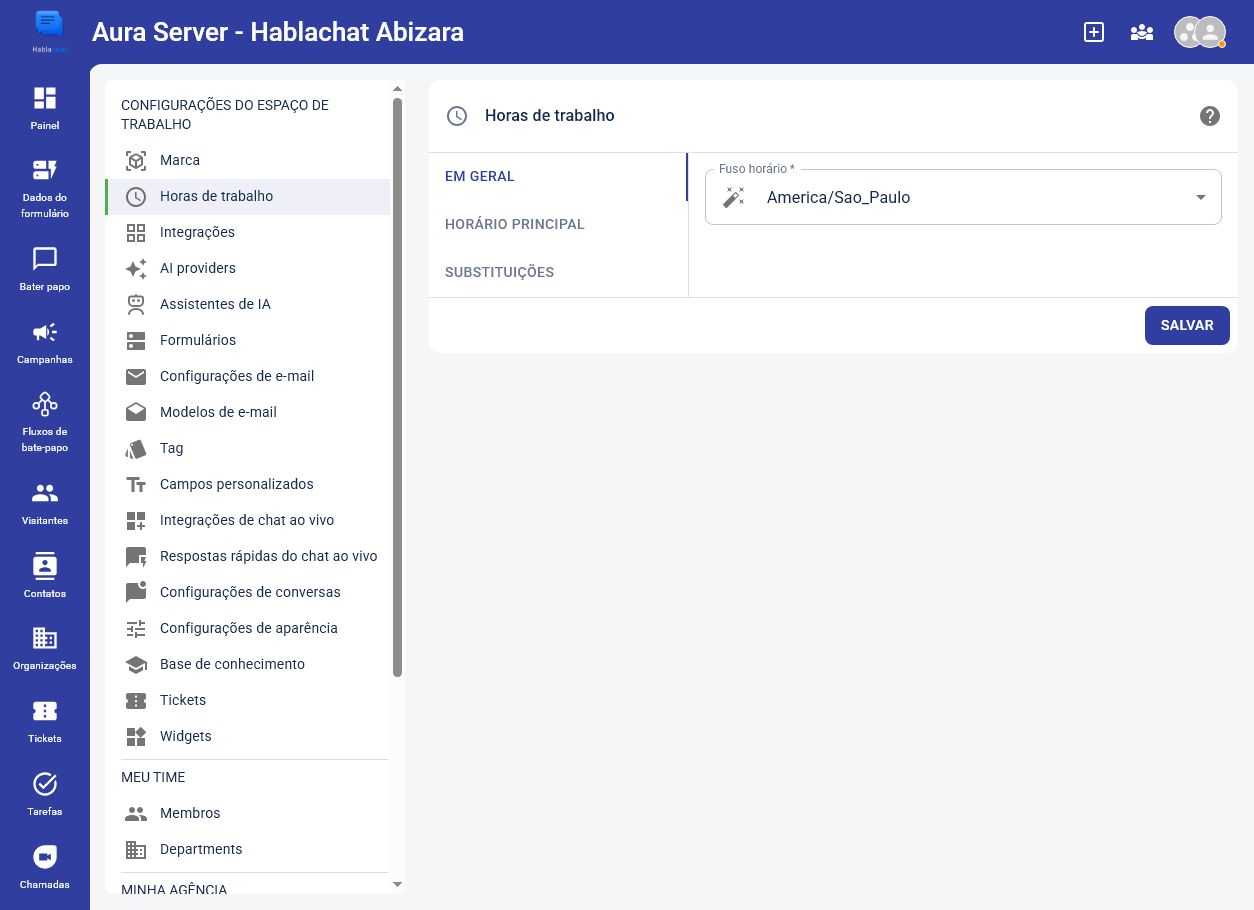This screenshot has width=1254, height=910.
Task: Open Marca settings
Action: click(x=247, y=160)
